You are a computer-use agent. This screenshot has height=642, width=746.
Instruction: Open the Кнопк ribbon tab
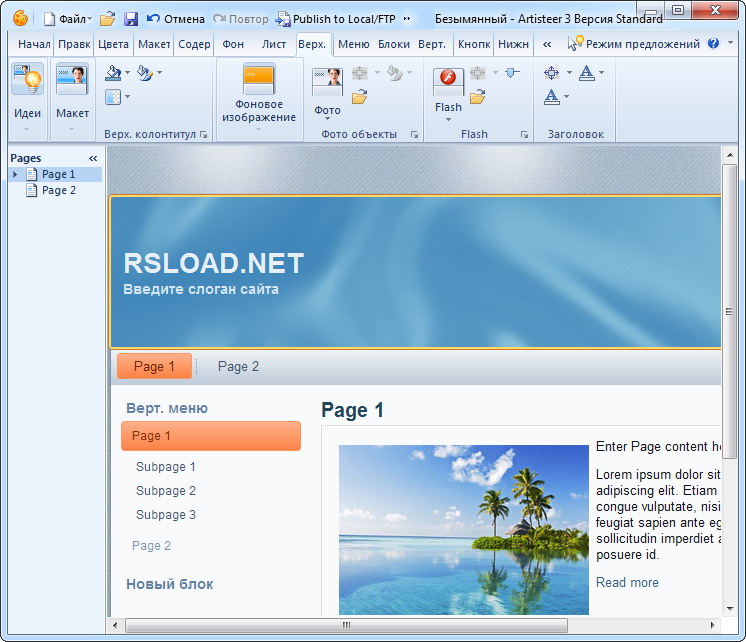(474, 44)
